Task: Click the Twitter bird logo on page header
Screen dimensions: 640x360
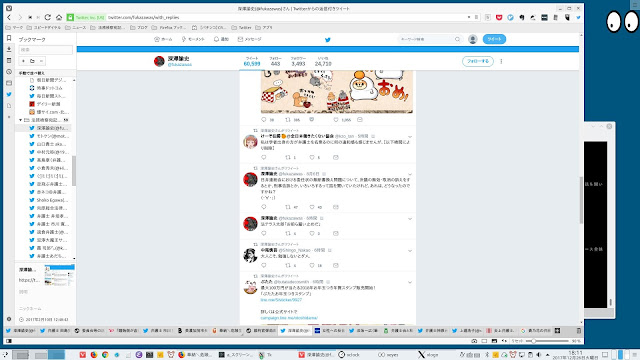Action: [x=327, y=40]
